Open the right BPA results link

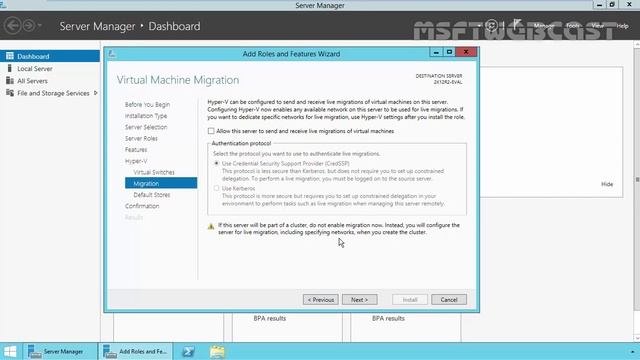pyautogui.click(x=388, y=318)
